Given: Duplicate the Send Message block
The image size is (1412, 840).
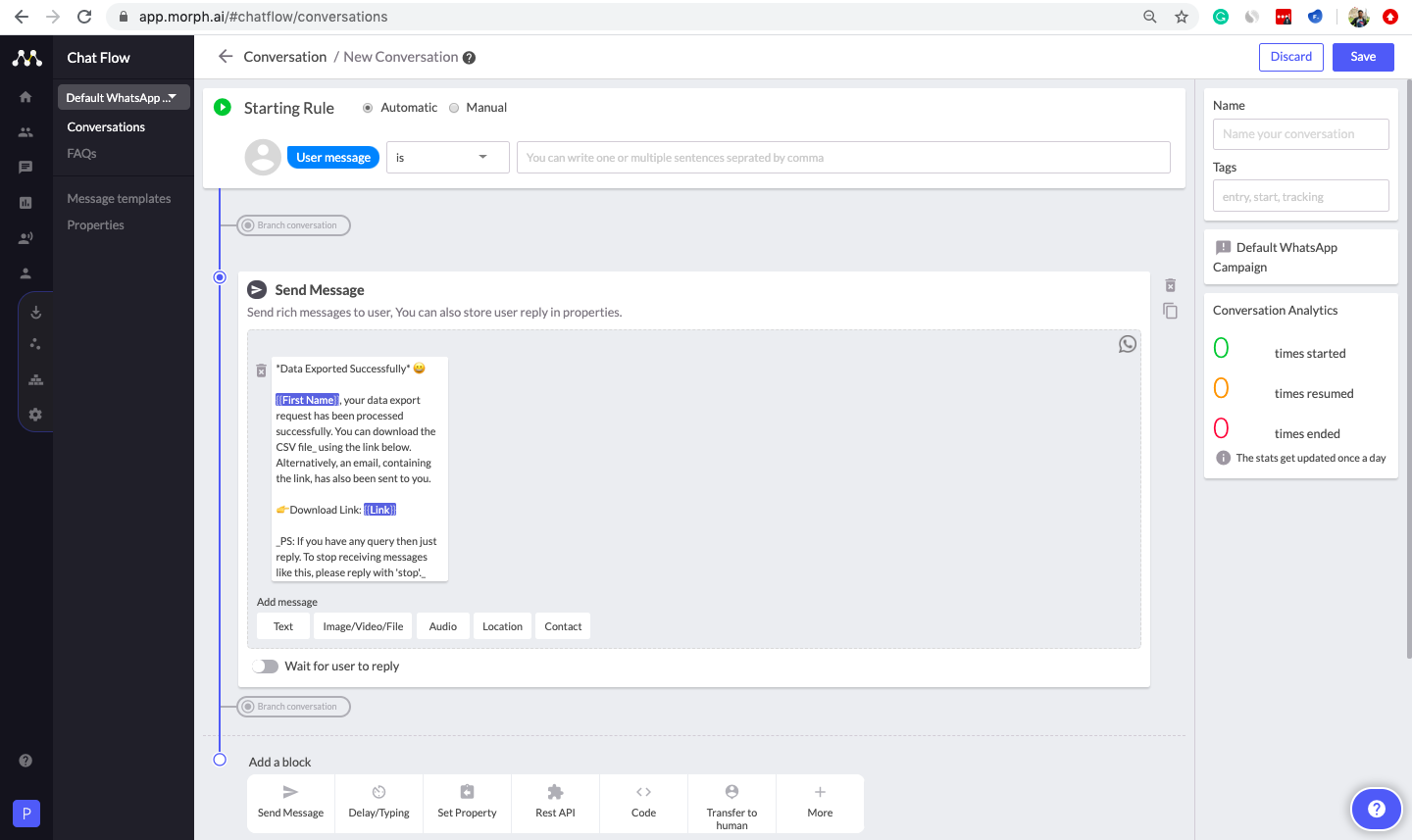Looking at the screenshot, I should coord(1170,311).
